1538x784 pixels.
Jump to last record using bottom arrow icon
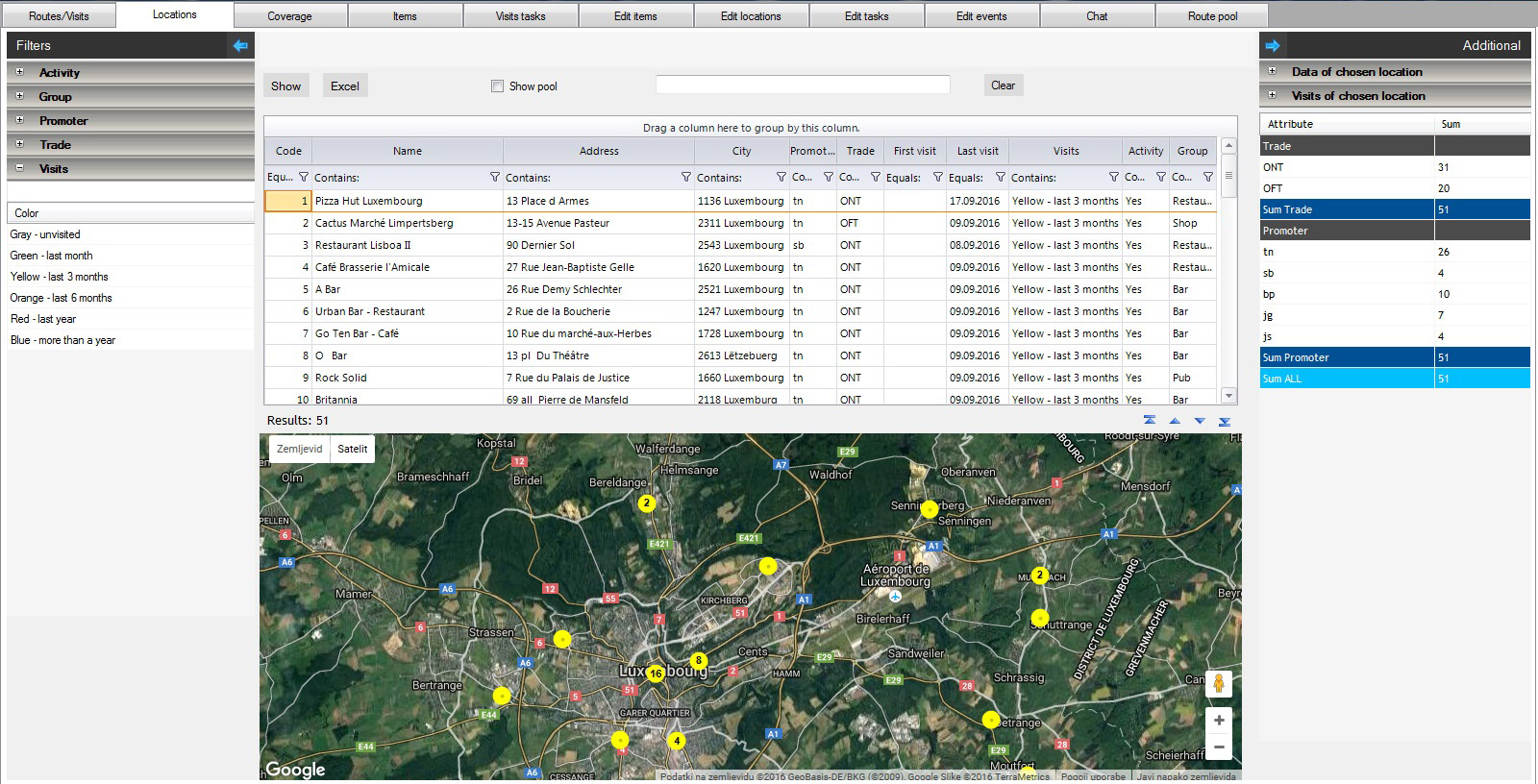pos(1225,421)
